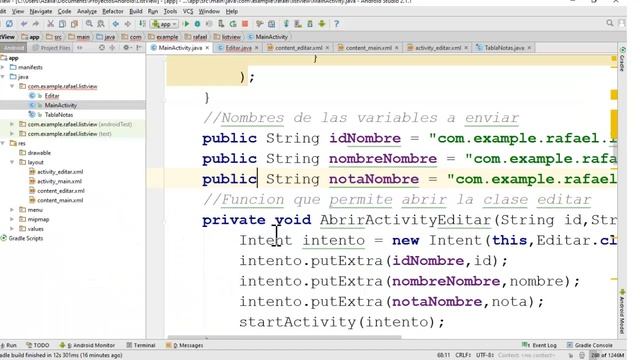Click 'MainActivity' in breadcrumb bar
Image resolution: width=640 pixels, height=360 pixels.
tap(268, 37)
